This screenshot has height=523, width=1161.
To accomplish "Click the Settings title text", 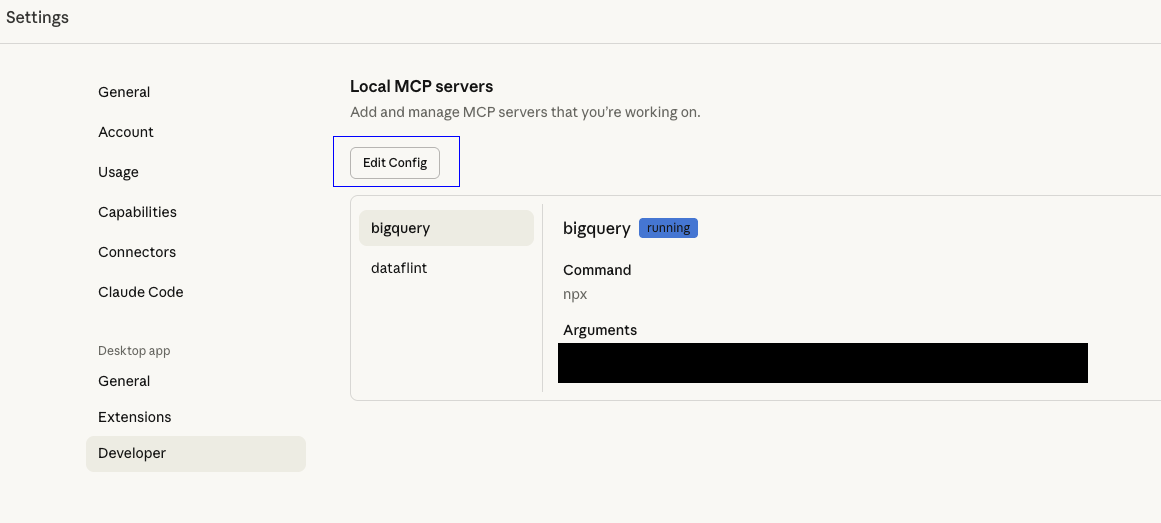I will pos(38,17).
